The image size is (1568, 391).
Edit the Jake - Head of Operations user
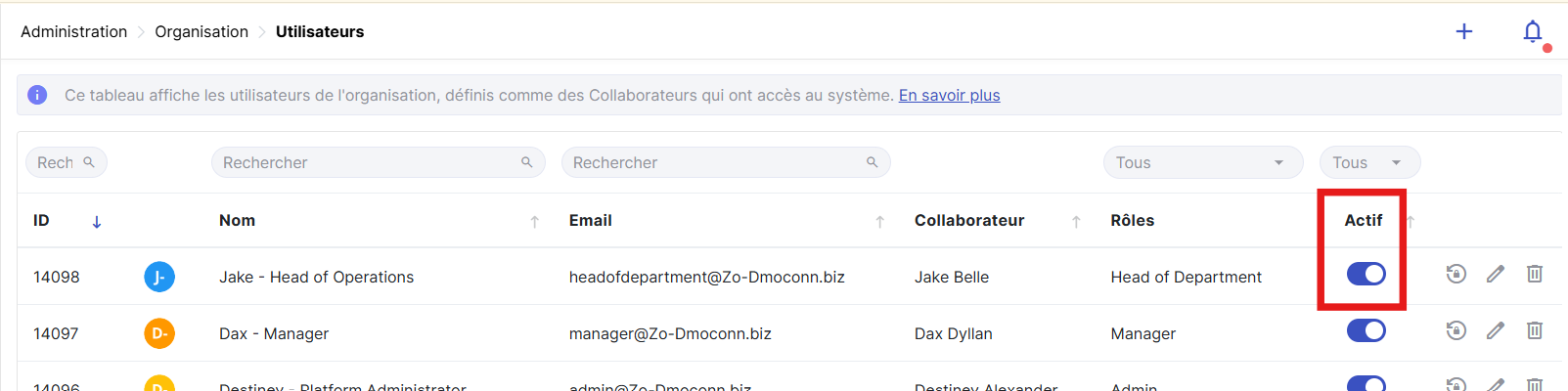pos(1495,274)
